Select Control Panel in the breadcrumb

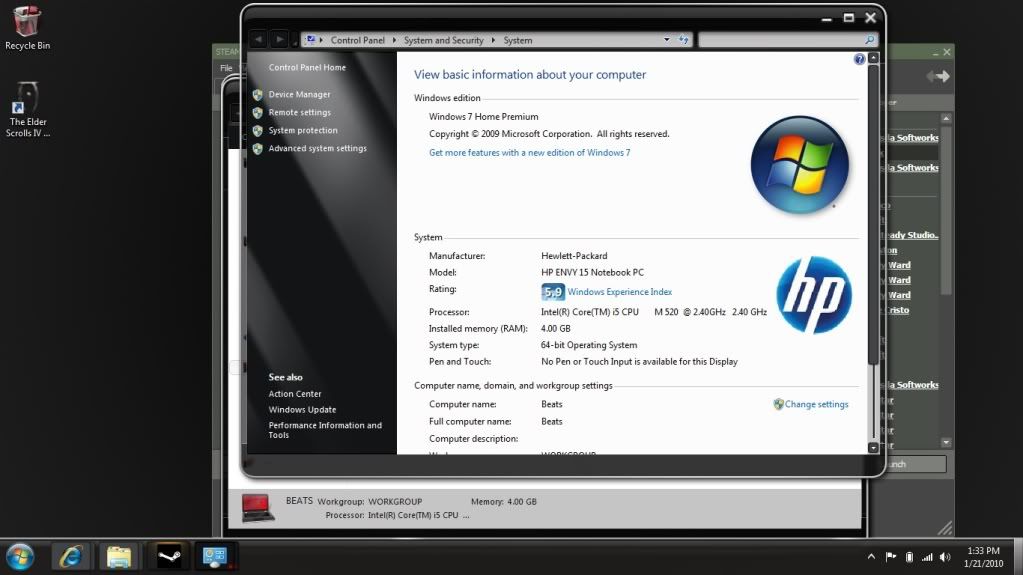click(358, 40)
